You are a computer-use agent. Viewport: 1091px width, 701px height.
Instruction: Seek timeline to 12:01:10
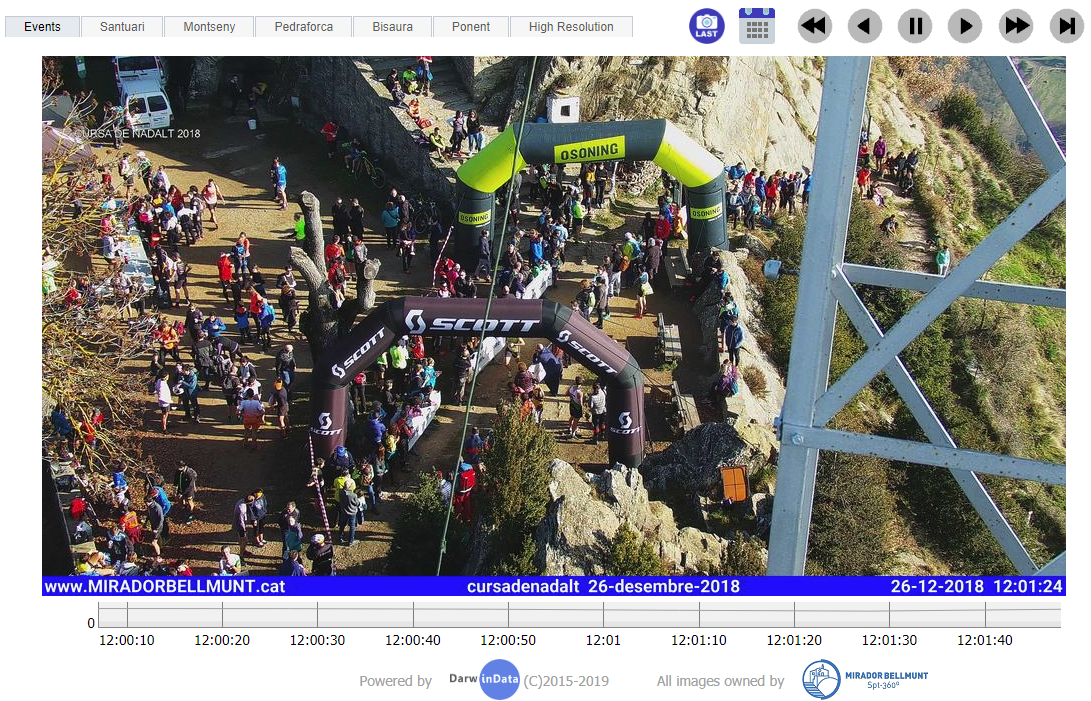[x=699, y=640]
